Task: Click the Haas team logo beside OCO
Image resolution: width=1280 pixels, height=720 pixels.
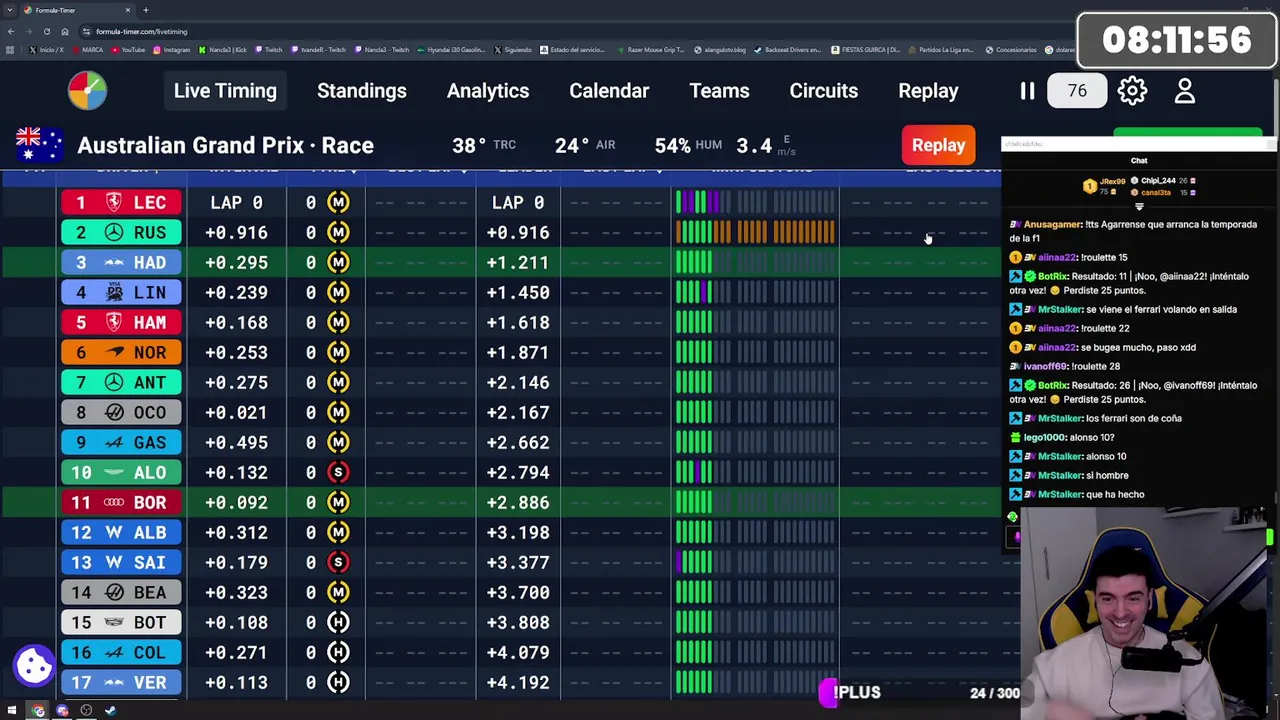Action: pyautogui.click(x=114, y=413)
